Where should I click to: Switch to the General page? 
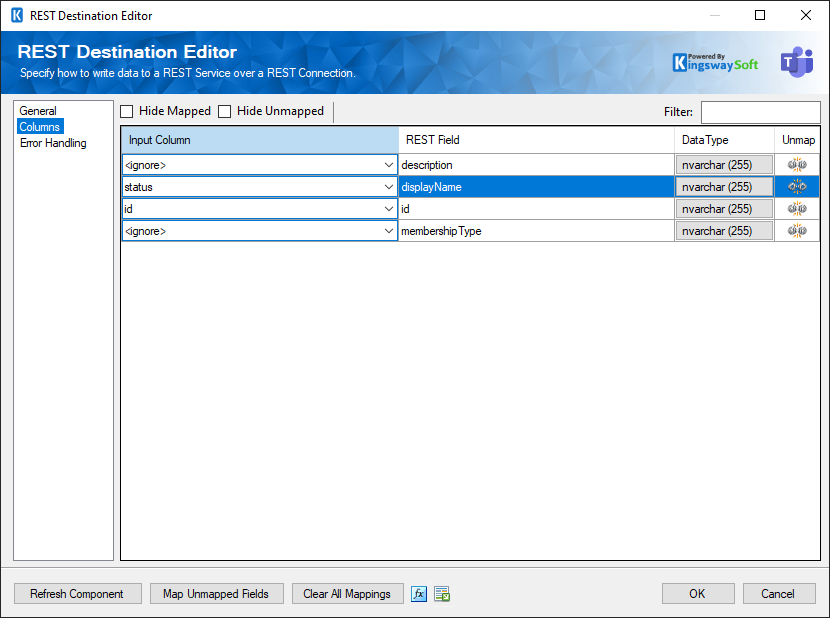pyautogui.click(x=38, y=110)
